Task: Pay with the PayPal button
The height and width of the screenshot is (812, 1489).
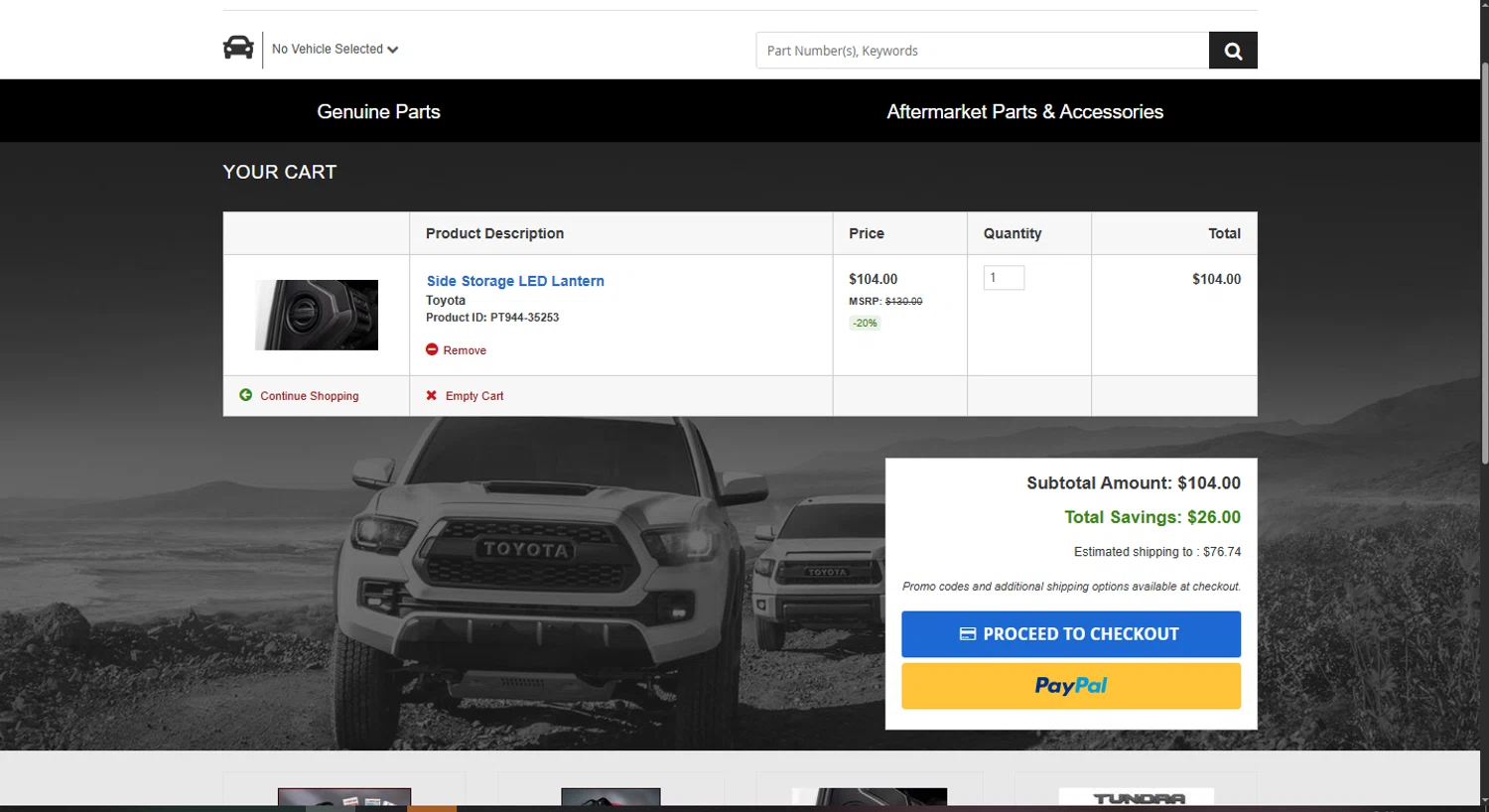Action: tap(1071, 686)
